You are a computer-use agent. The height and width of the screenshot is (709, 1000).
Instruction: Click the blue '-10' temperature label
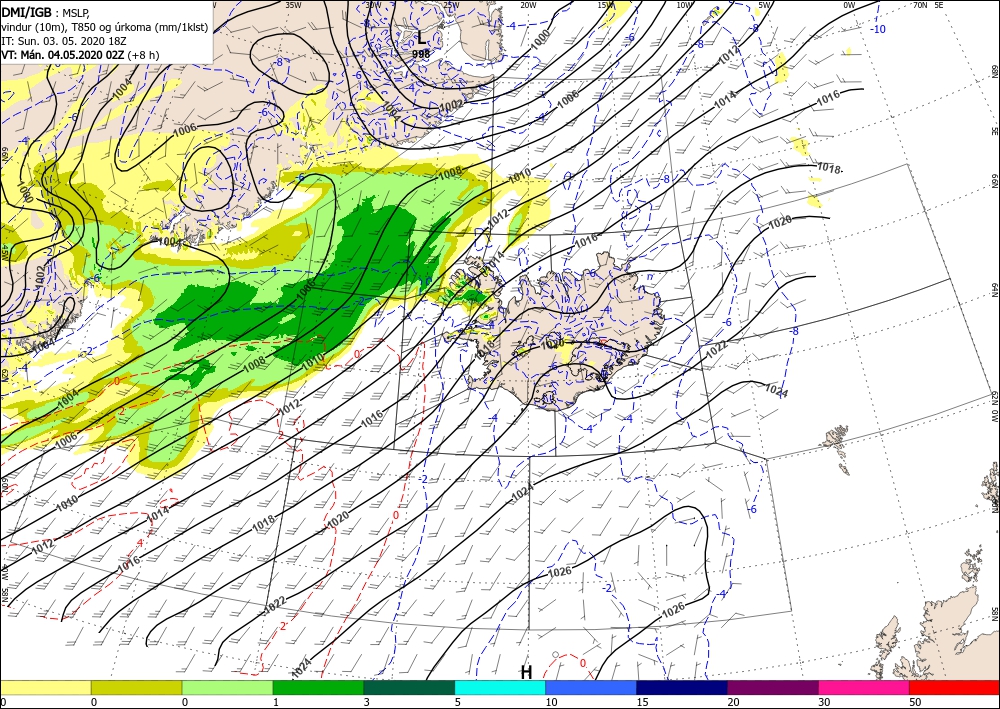[x=879, y=29]
